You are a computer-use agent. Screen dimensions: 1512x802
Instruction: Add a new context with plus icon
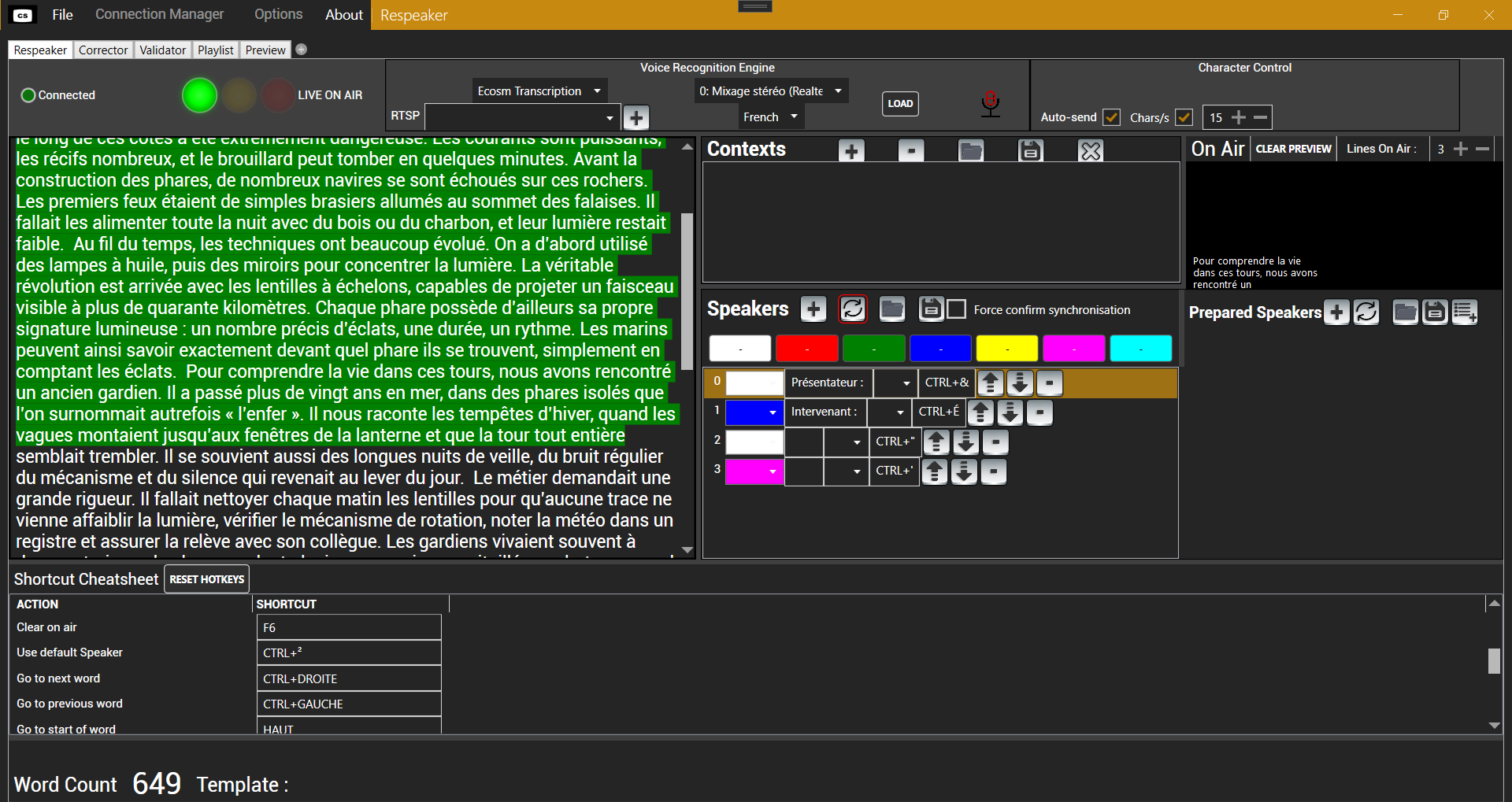(x=851, y=150)
